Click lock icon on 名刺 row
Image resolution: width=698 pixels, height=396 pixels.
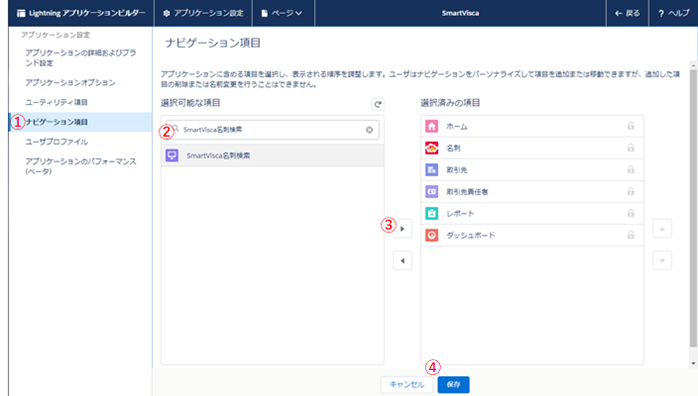[x=631, y=148]
